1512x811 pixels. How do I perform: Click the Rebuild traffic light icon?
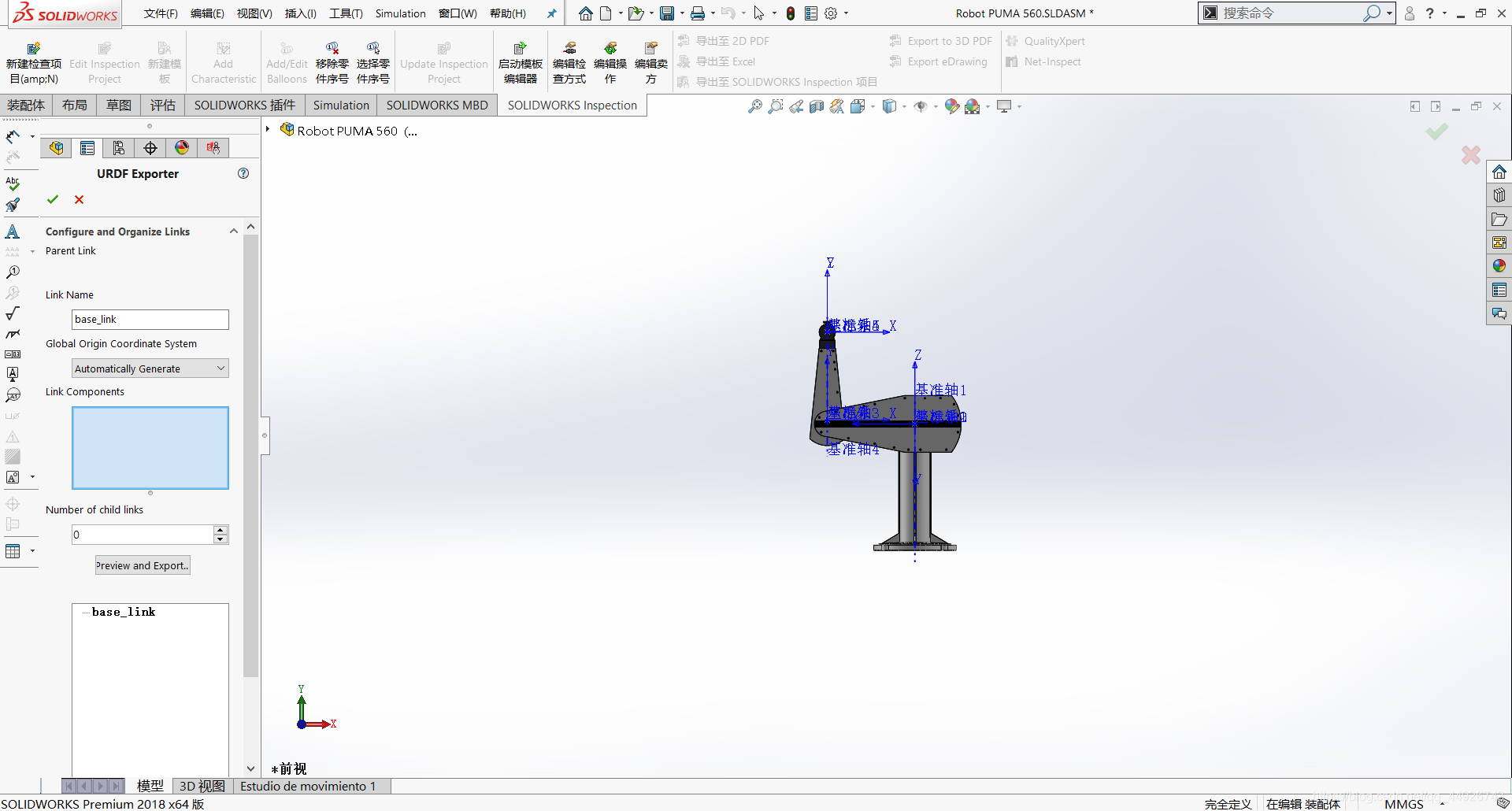tap(791, 13)
